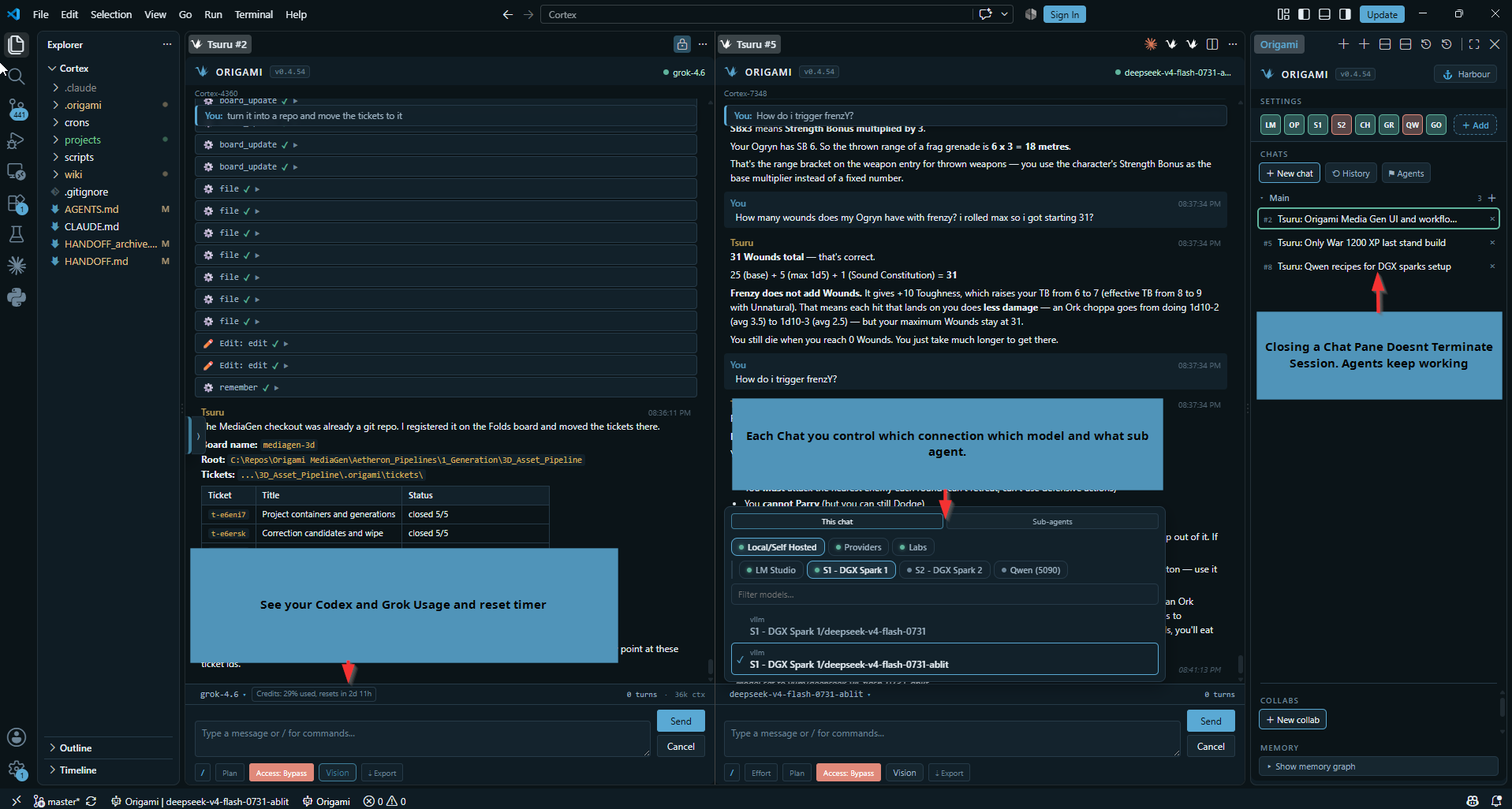The image size is (1512, 809).
Task: Open Source Control view with 441 badge
Action: 17,109
